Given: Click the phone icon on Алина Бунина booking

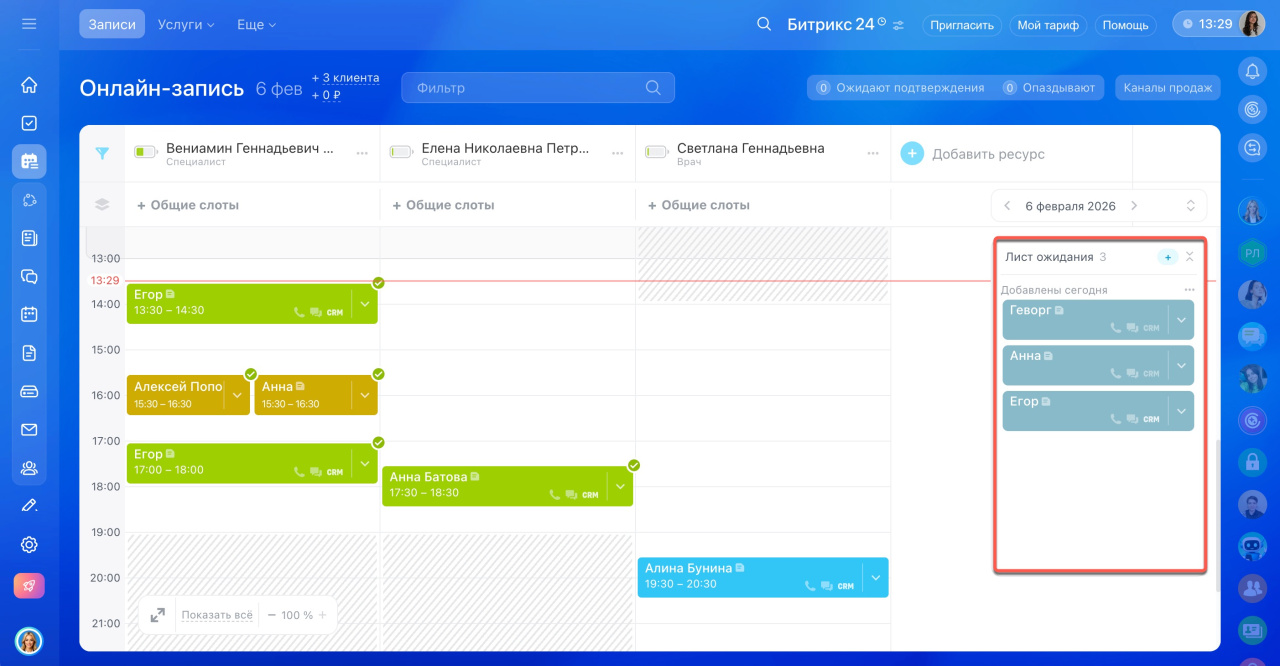Looking at the screenshot, I should pyautogui.click(x=810, y=586).
